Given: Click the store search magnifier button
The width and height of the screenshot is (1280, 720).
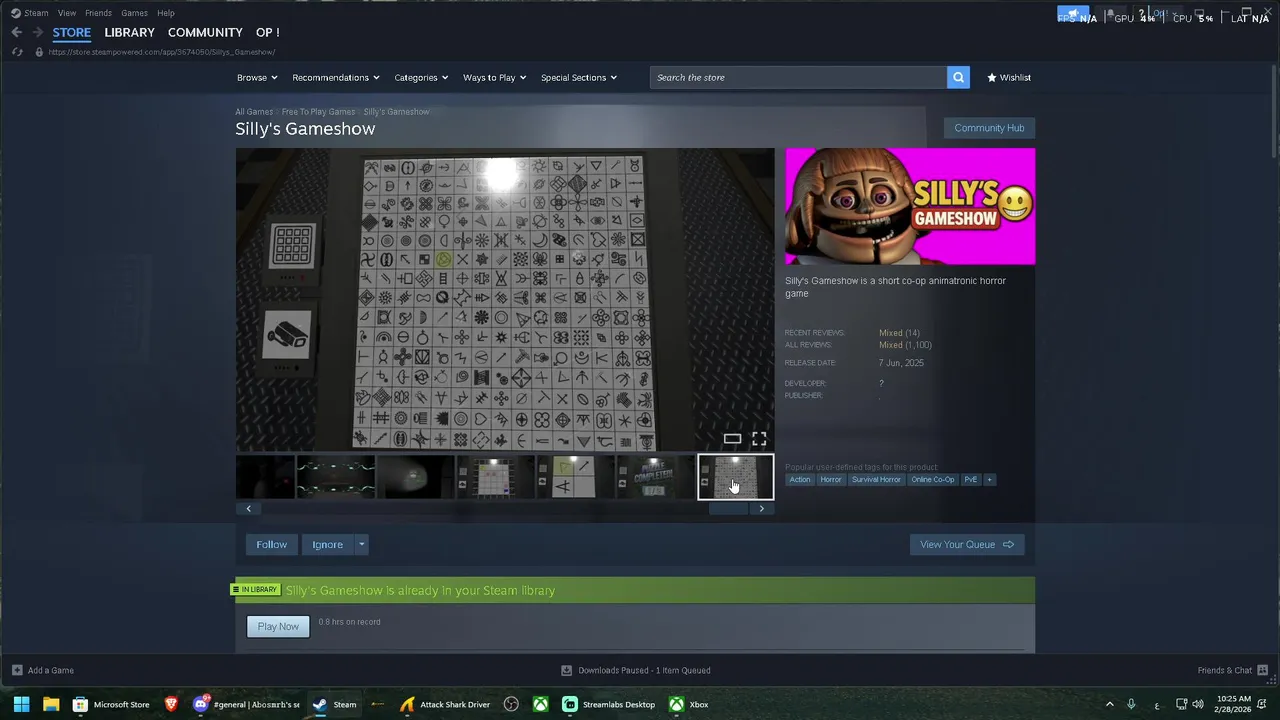Looking at the screenshot, I should coord(958,77).
